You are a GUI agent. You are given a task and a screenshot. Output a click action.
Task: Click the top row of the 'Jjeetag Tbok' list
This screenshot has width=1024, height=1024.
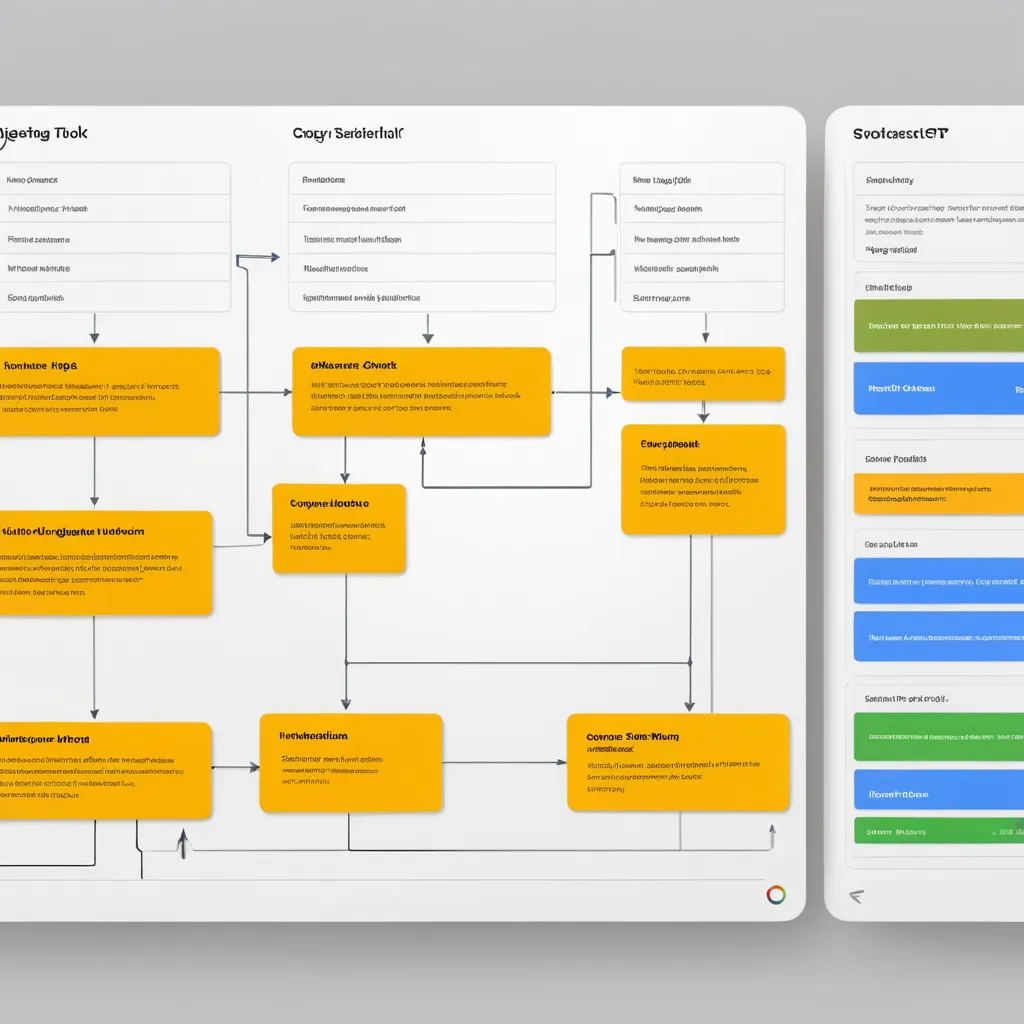114,179
